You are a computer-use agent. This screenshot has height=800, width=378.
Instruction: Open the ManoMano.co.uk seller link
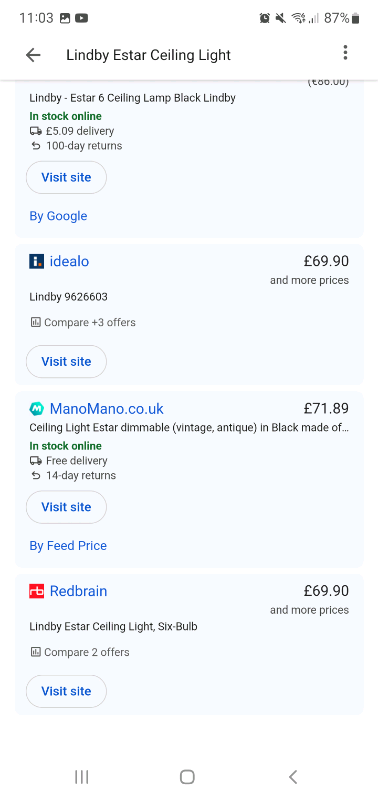[107, 409]
